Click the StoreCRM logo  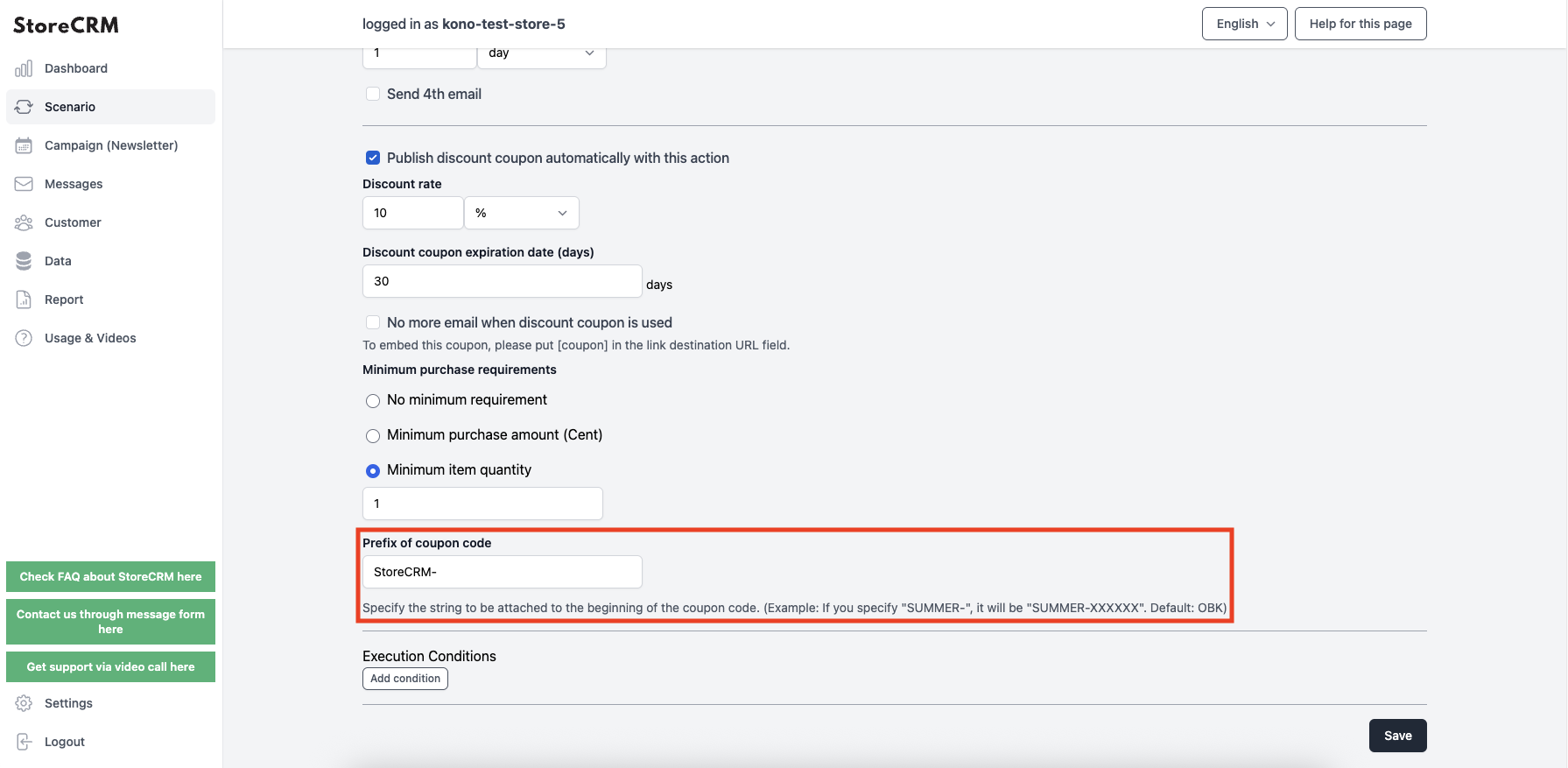click(x=66, y=25)
